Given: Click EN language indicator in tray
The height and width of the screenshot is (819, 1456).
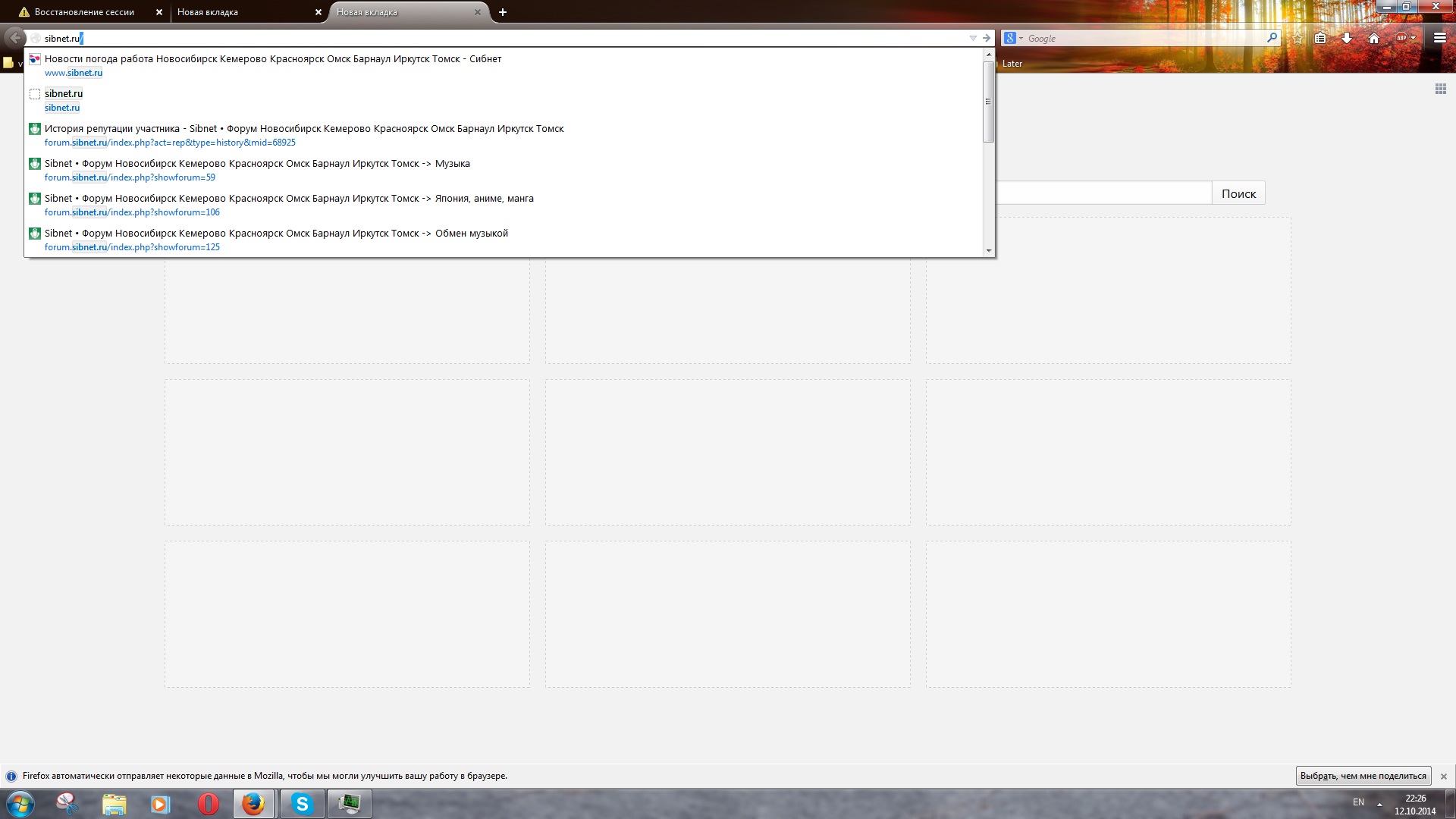Looking at the screenshot, I should pyautogui.click(x=1358, y=802).
